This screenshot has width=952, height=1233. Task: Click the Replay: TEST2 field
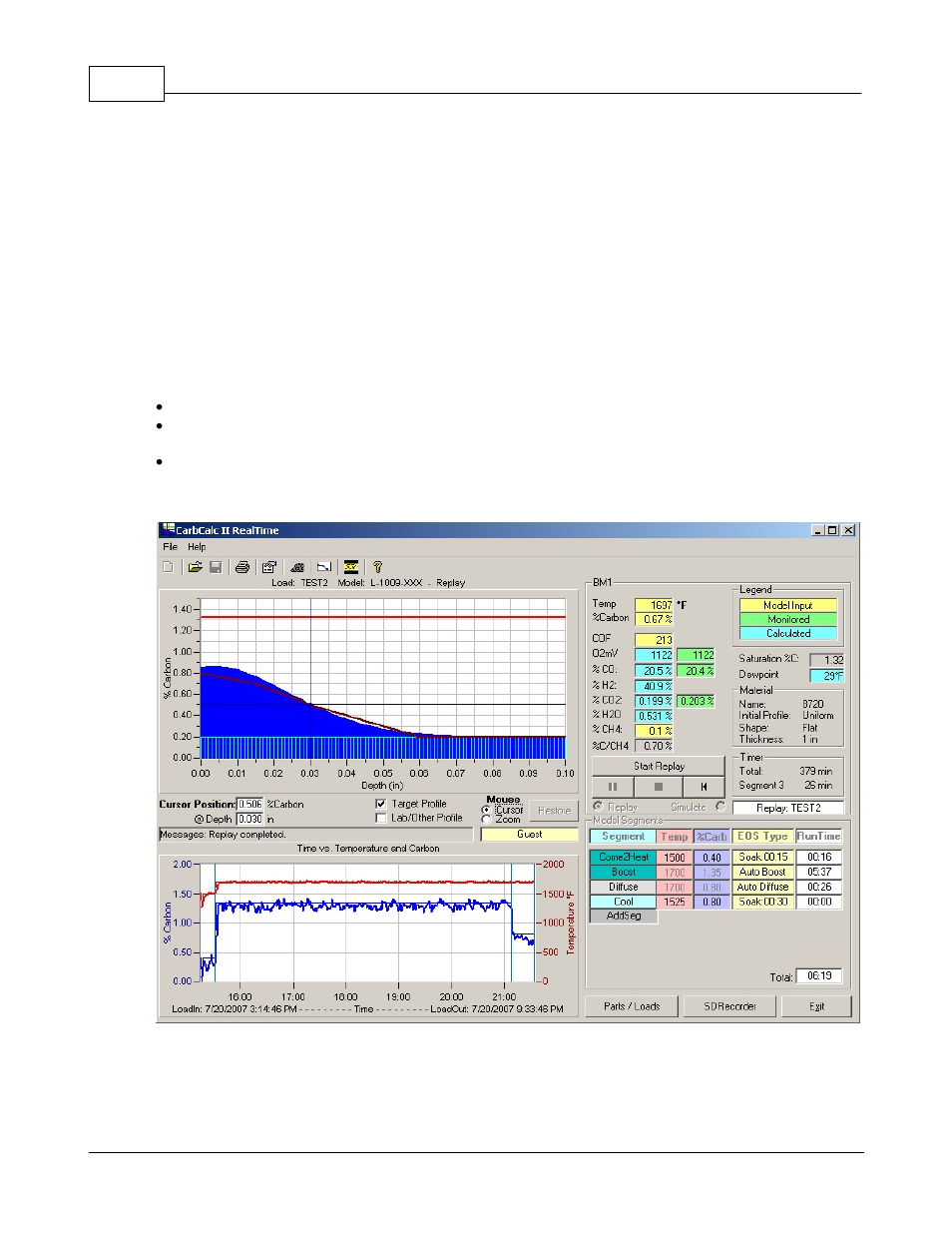click(x=788, y=808)
